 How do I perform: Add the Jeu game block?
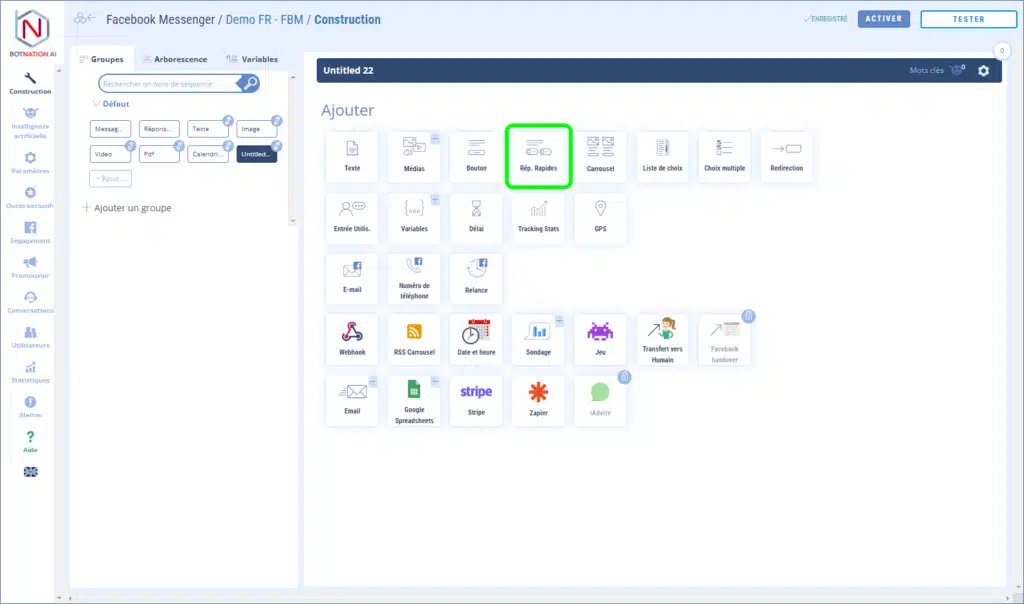point(600,340)
